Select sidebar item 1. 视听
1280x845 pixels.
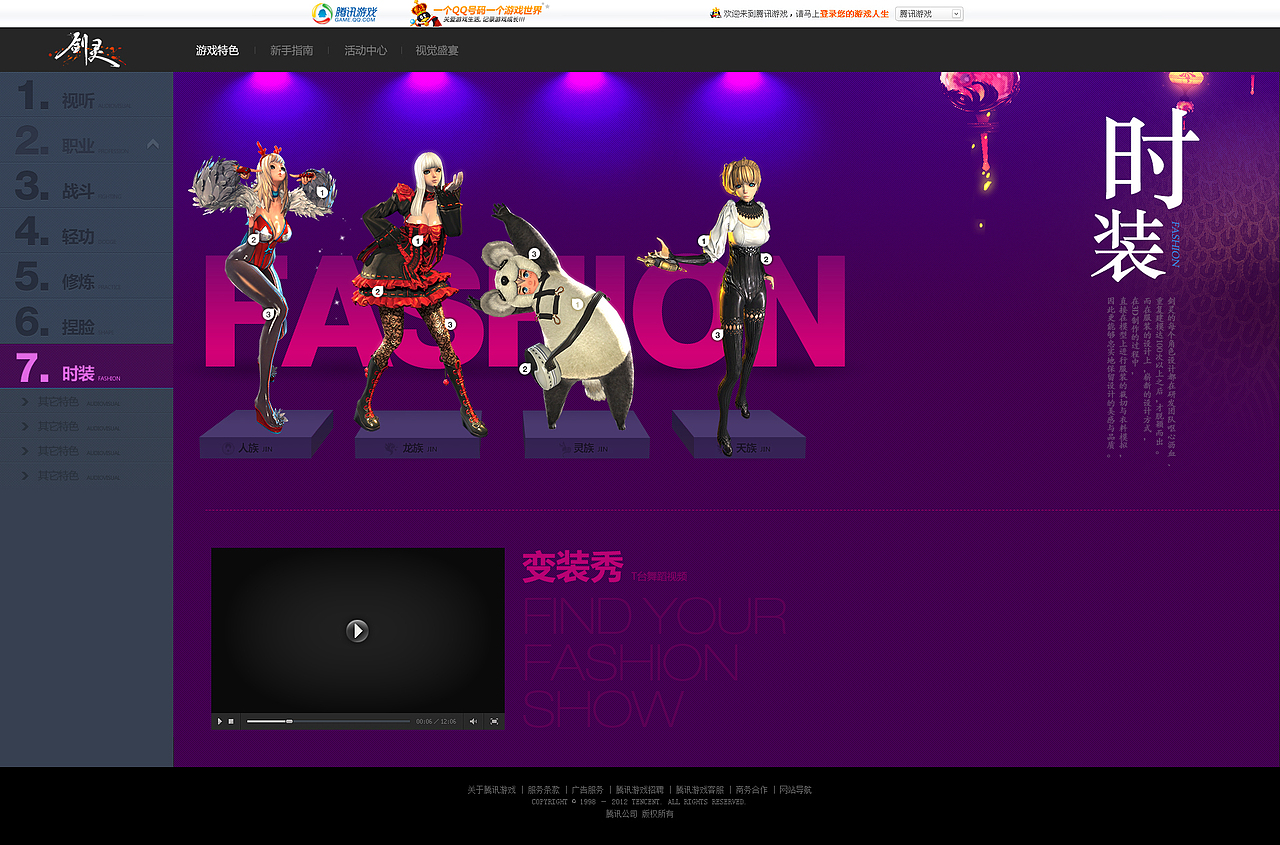tap(86, 95)
